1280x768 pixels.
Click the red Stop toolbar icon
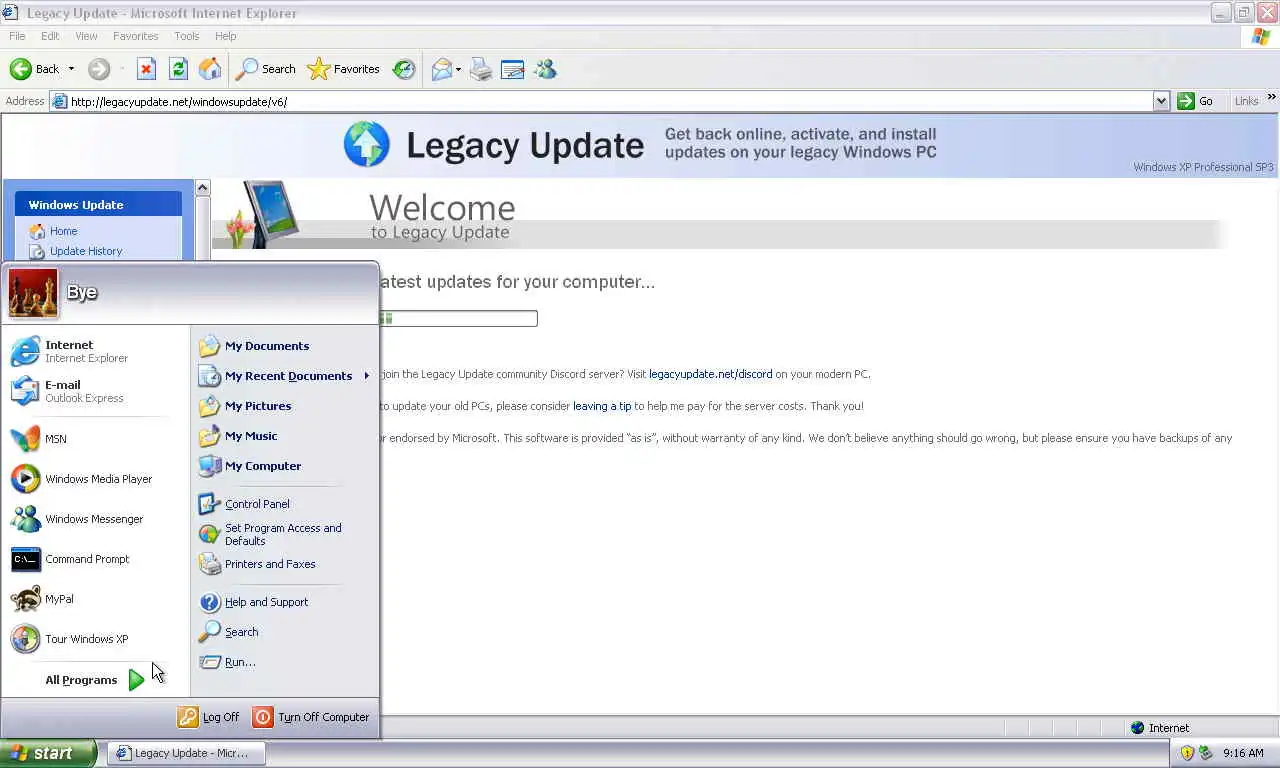click(146, 69)
